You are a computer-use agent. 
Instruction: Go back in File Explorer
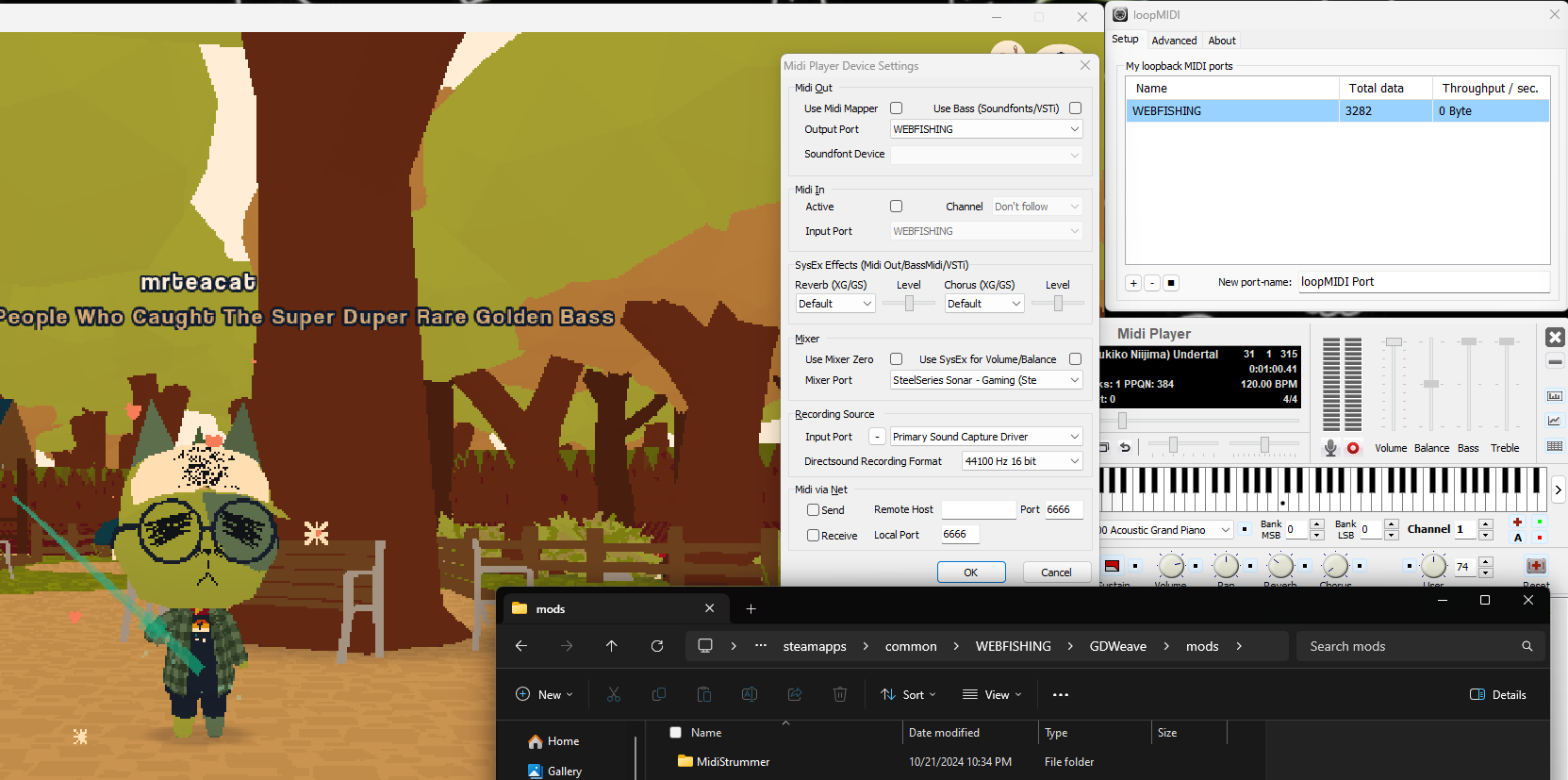[521, 646]
